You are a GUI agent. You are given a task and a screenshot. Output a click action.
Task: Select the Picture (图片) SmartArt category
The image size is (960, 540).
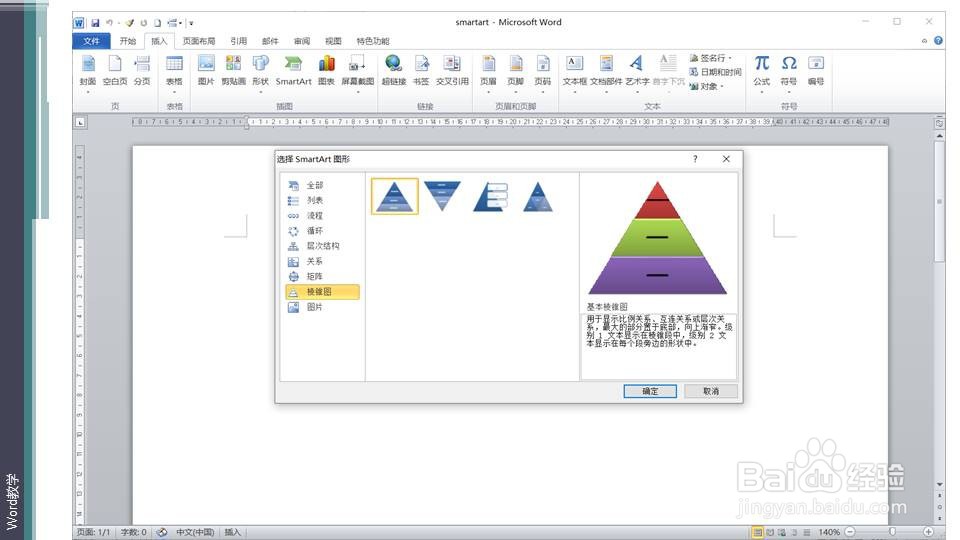click(322, 307)
